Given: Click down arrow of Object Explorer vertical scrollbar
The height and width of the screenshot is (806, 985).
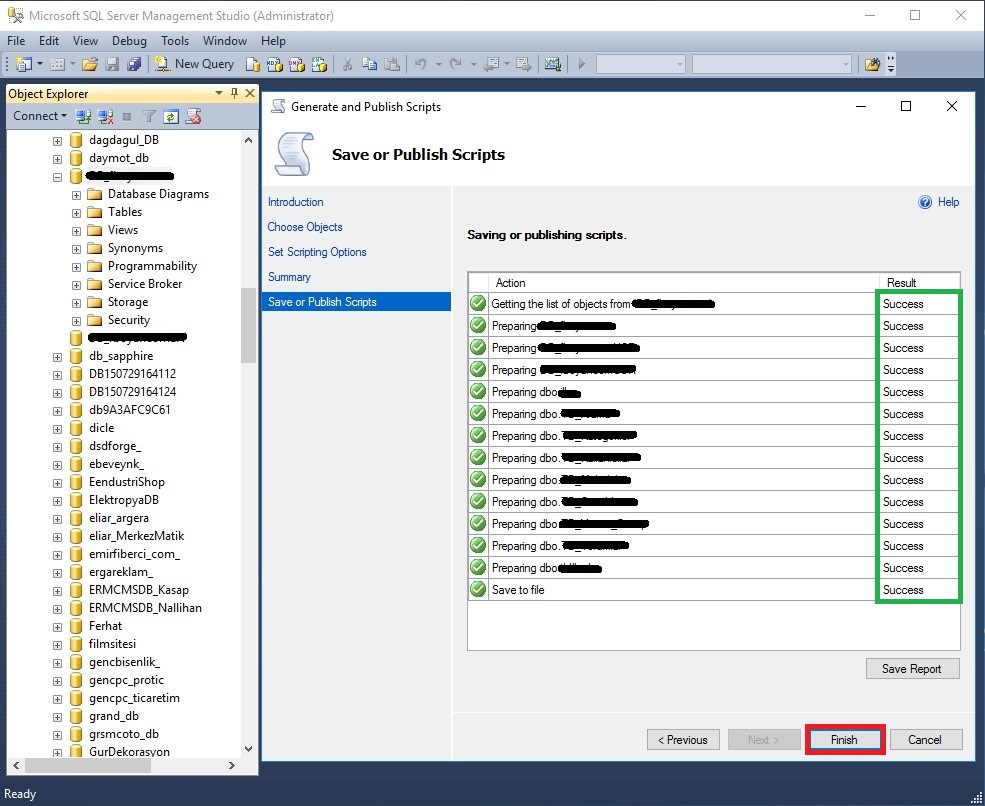Looking at the screenshot, I should click(x=248, y=749).
